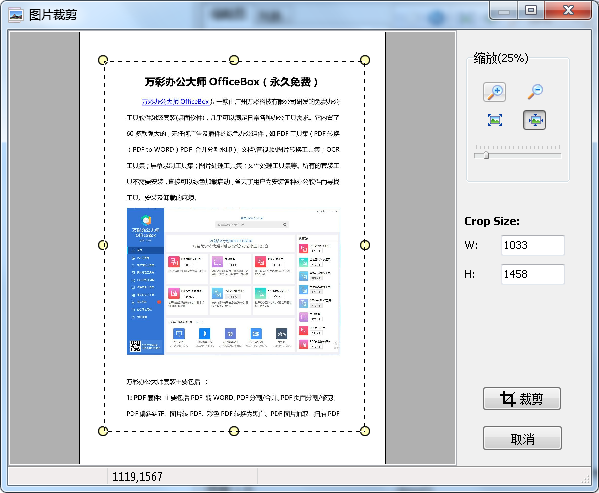Click the 裁剪 crop button
The height and width of the screenshot is (493, 599).
tap(522, 399)
